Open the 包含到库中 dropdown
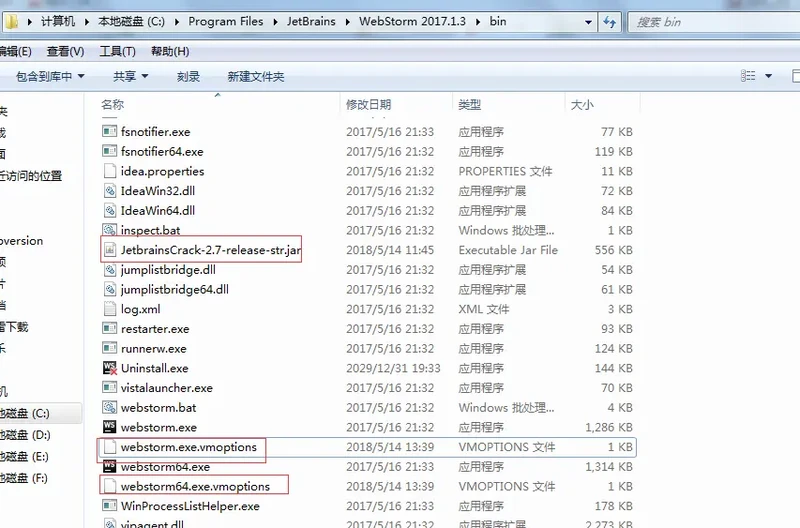Image resolution: width=800 pixels, height=528 pixels. click(50, 76)
